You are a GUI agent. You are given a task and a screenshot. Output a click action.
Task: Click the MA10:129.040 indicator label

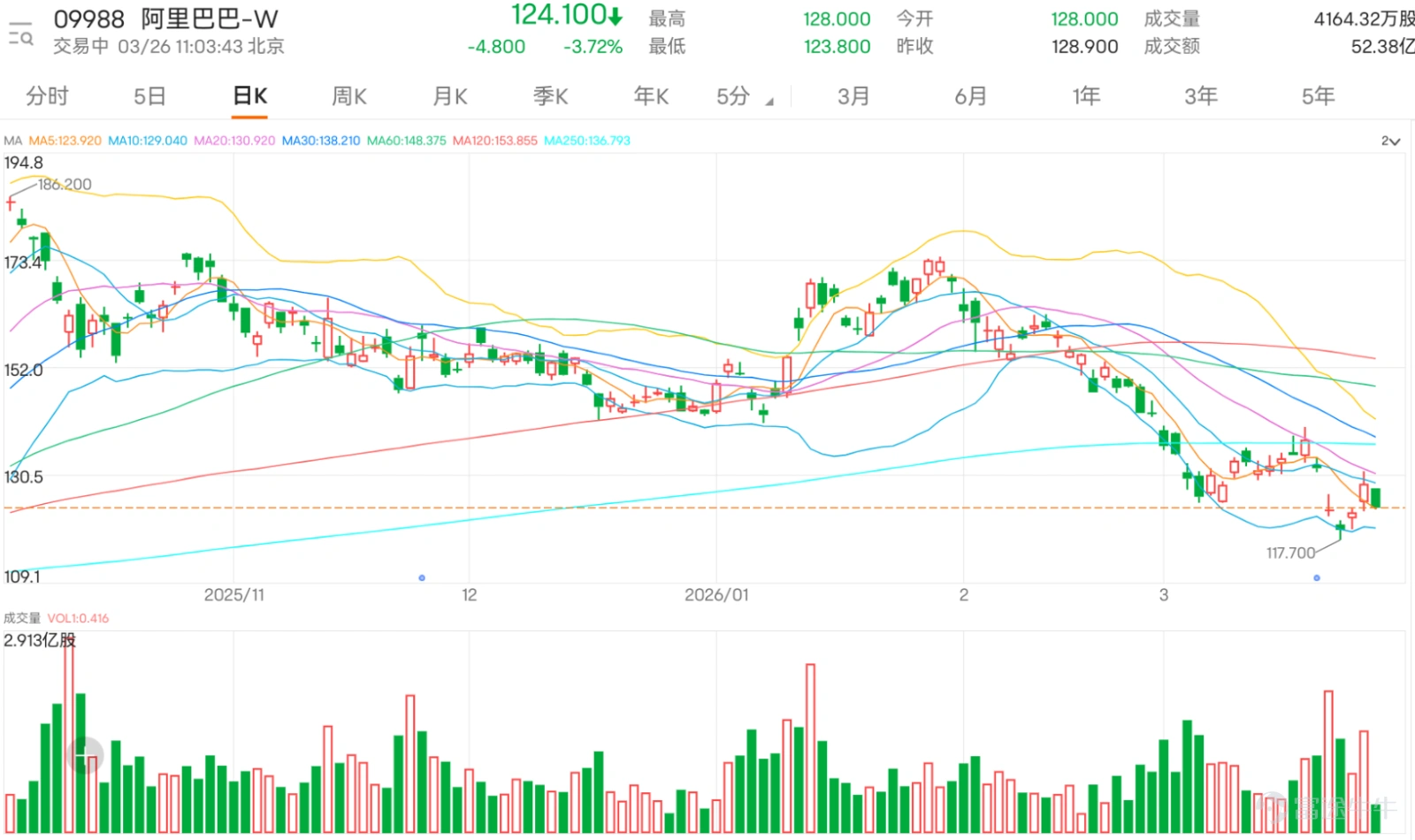[x=148, y=141]
